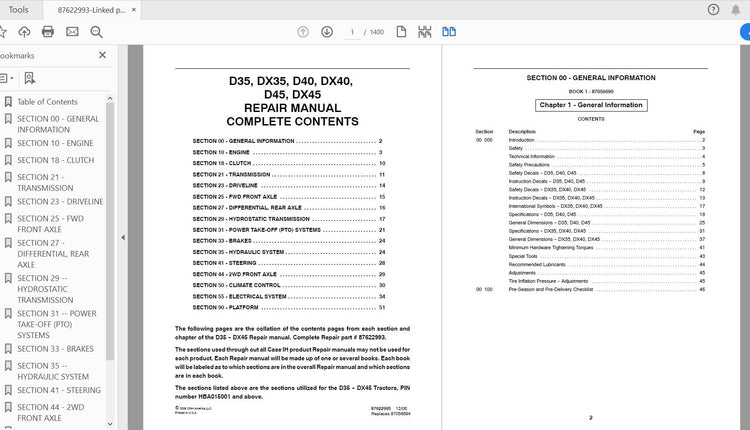Click Minimum Hardware Tightening Torques entry
The height and width of the screenshot is (430, 750).
click(x=607, y=248)
